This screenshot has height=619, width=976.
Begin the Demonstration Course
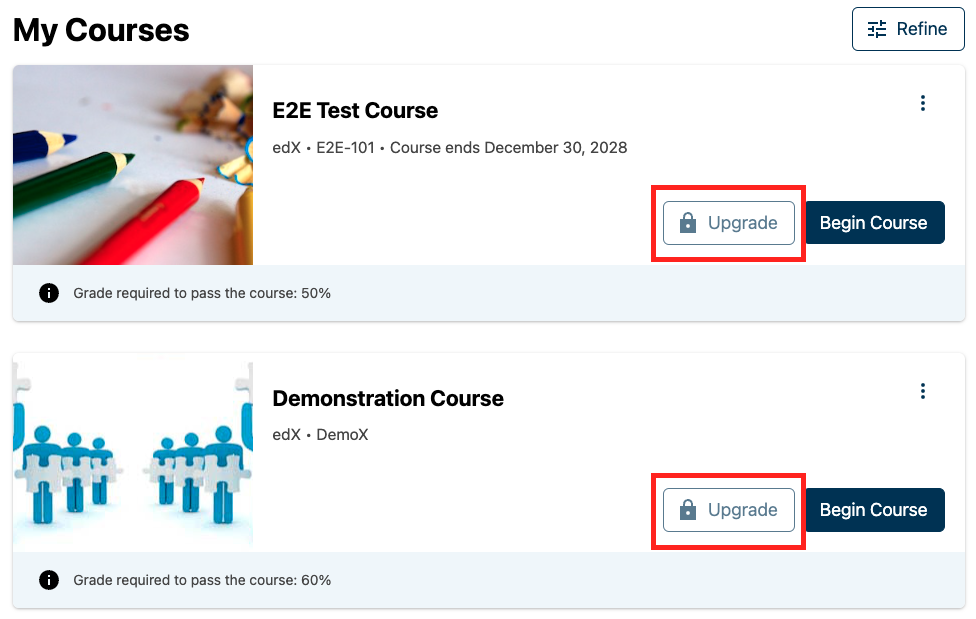[x=874, y=510]
